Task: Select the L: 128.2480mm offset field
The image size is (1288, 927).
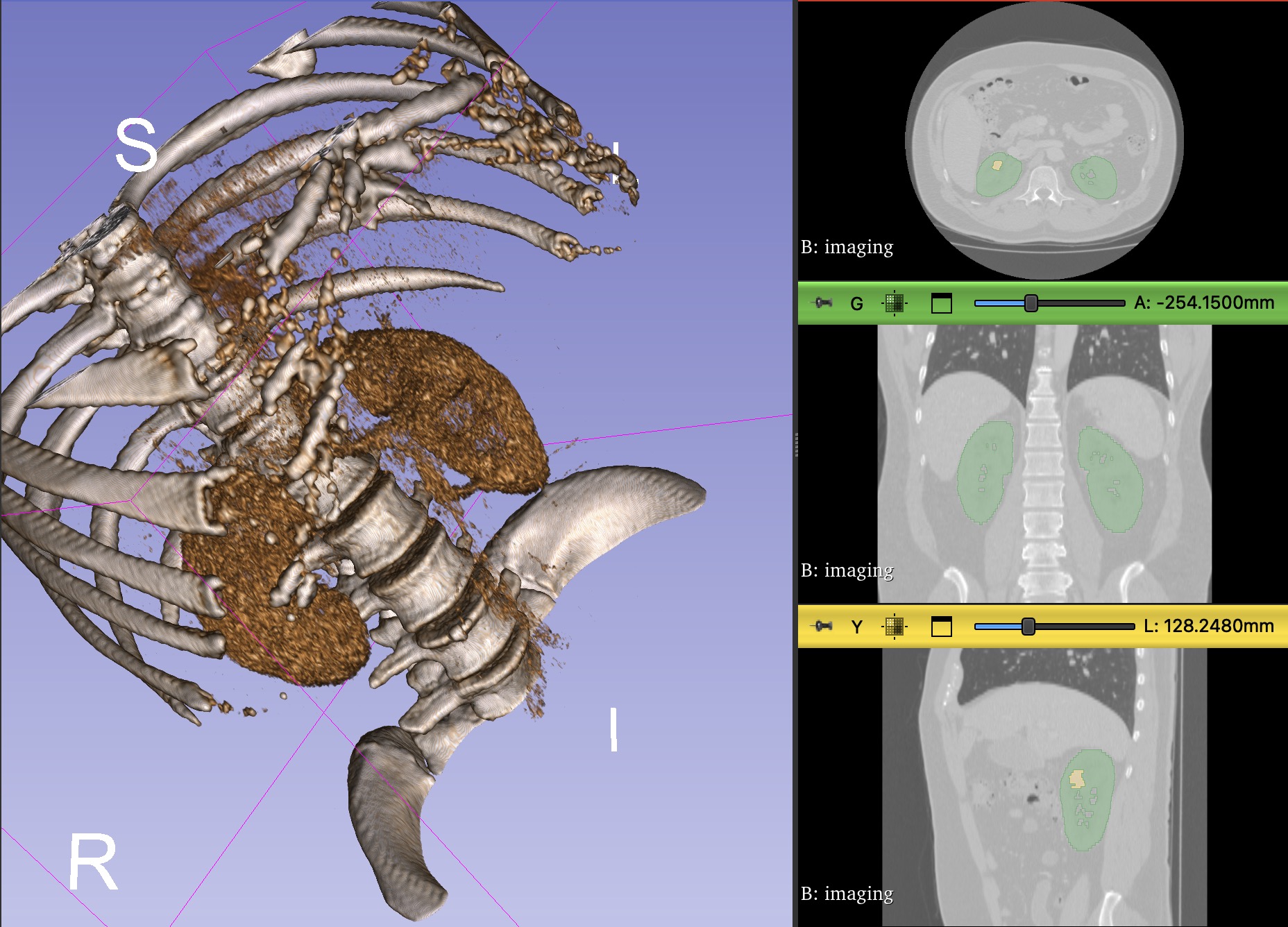Action: [x=1208, y=627]
